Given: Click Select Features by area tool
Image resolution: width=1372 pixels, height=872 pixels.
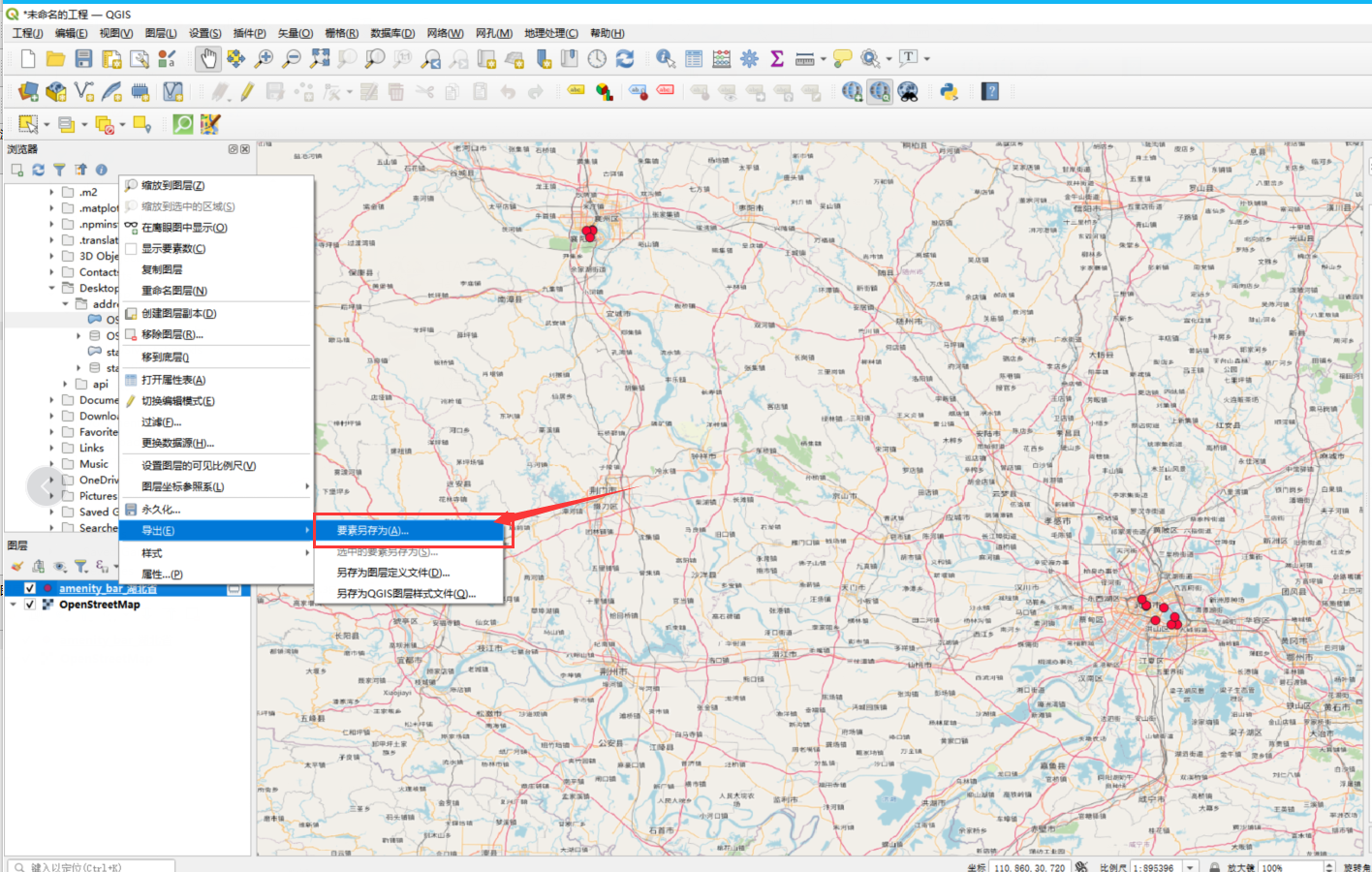Looking at the screenshot, I should click(x=28, y=124).
